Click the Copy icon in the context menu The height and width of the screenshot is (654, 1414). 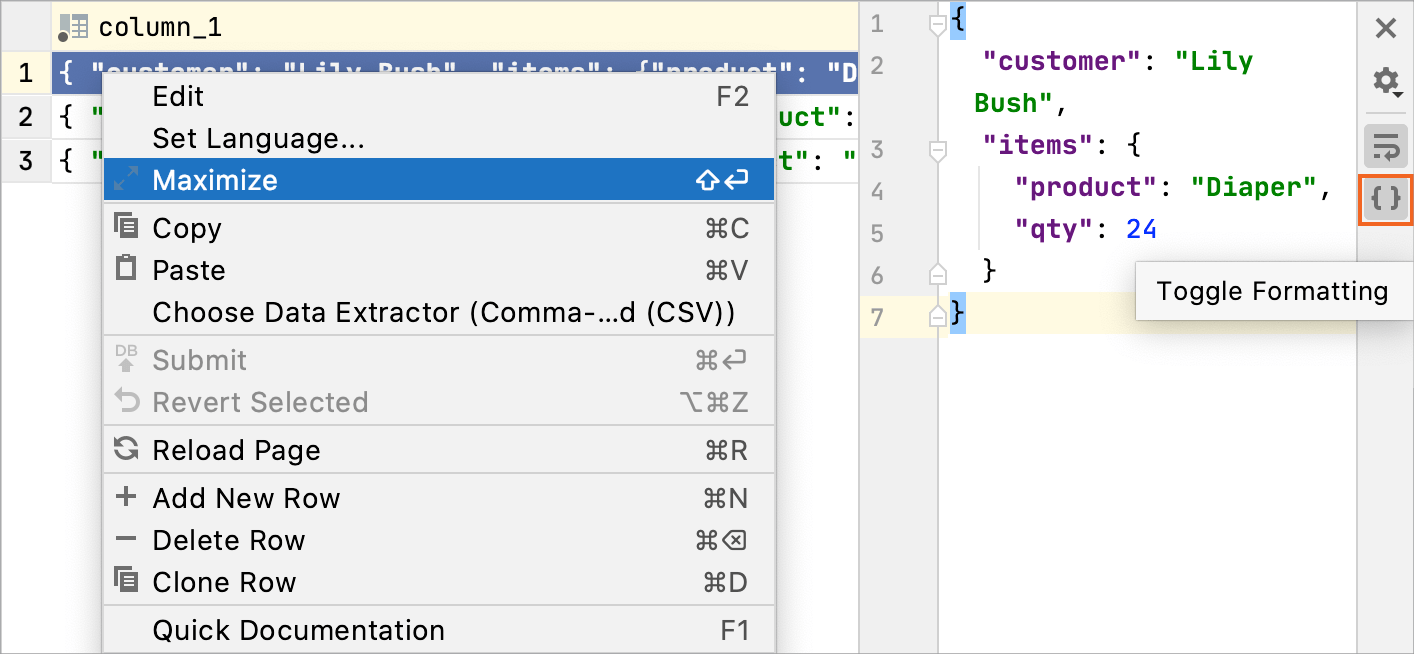(x=126, y=227)
